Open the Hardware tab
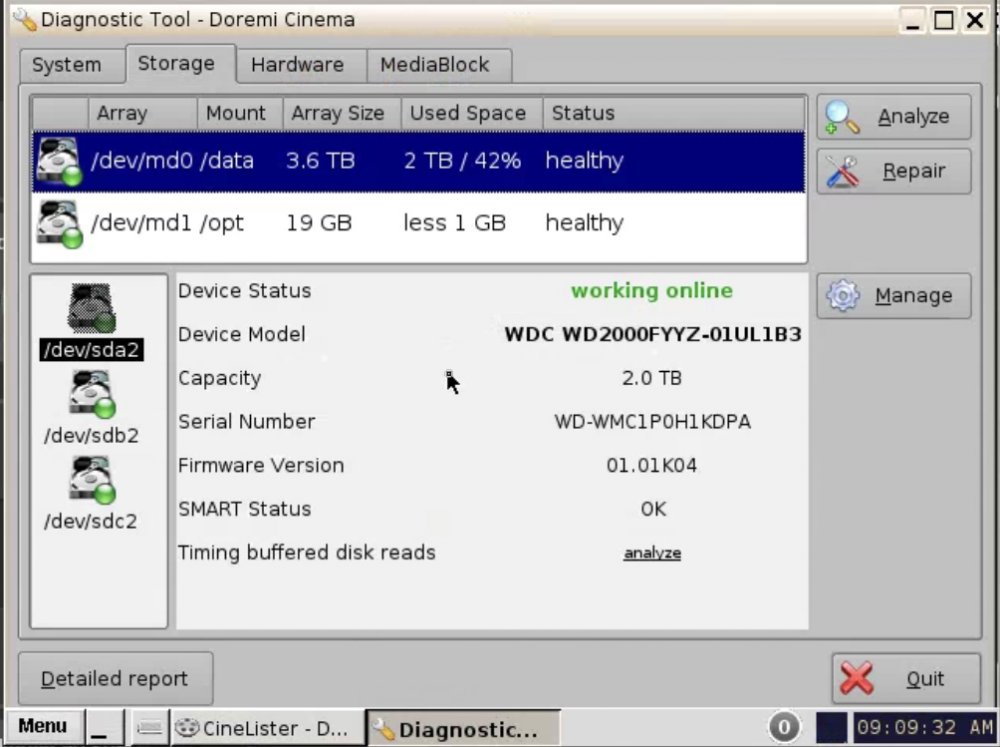This screenshot has width=1000, height=747. click(x=297, y=65)
